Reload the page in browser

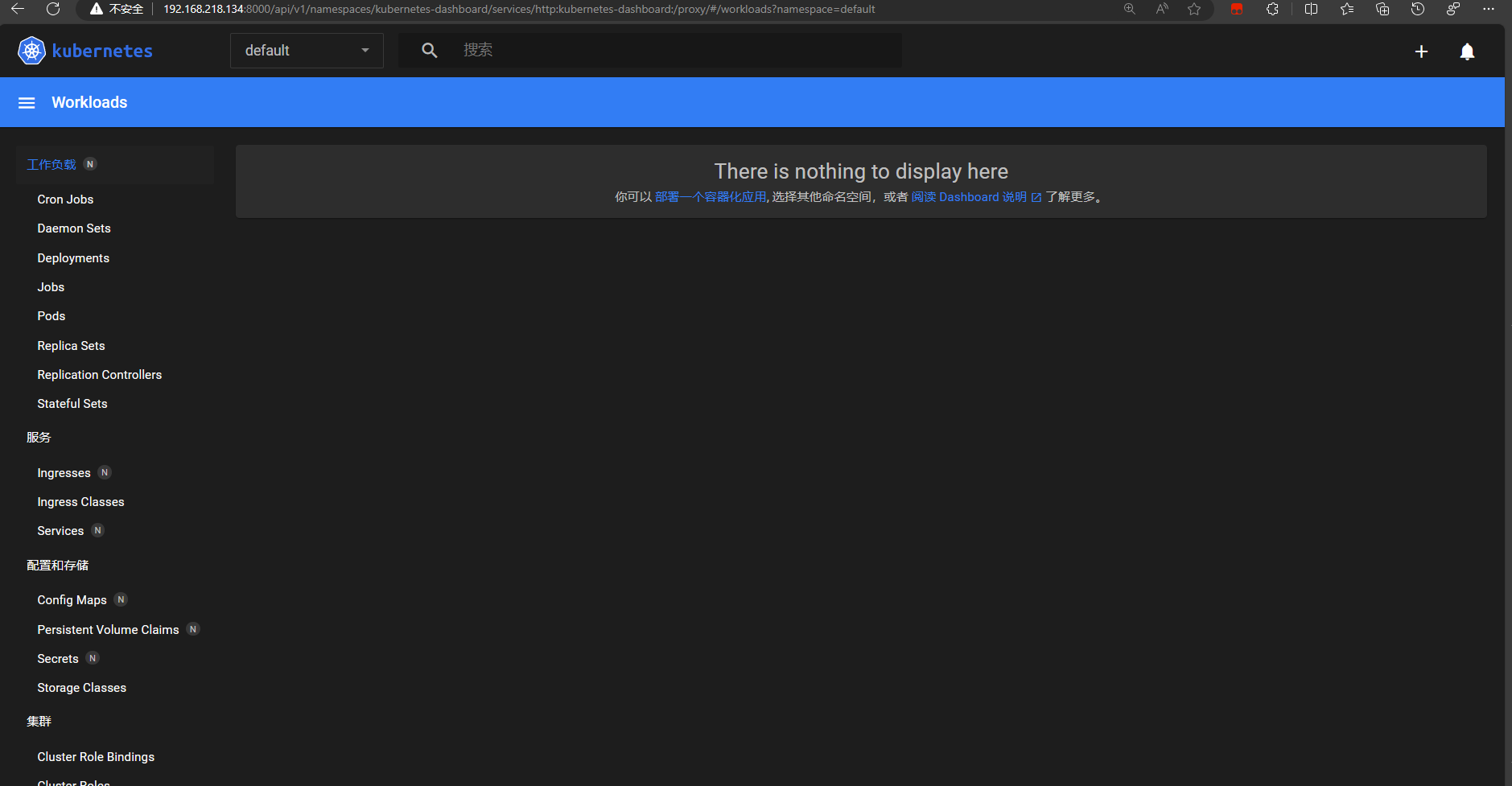[x=53, y=9]
